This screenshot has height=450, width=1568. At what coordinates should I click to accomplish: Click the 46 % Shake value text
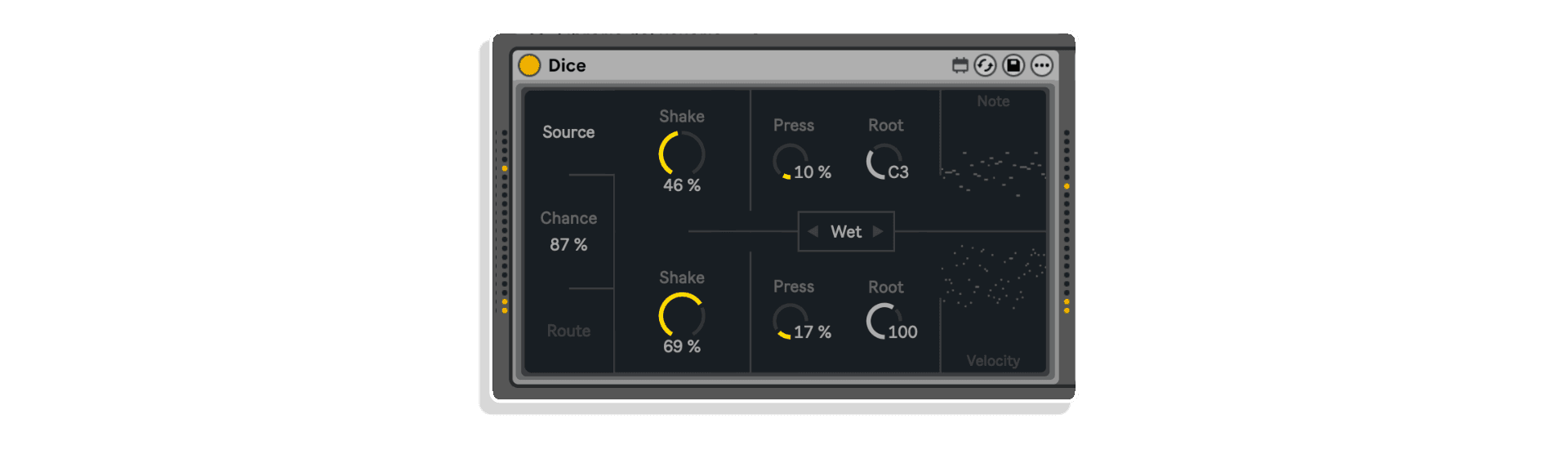(x=682, y=185)
